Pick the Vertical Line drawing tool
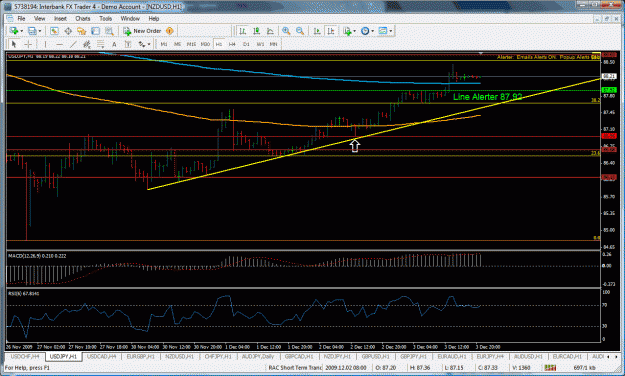The image size is (625, 376). [x=45, y=44]
